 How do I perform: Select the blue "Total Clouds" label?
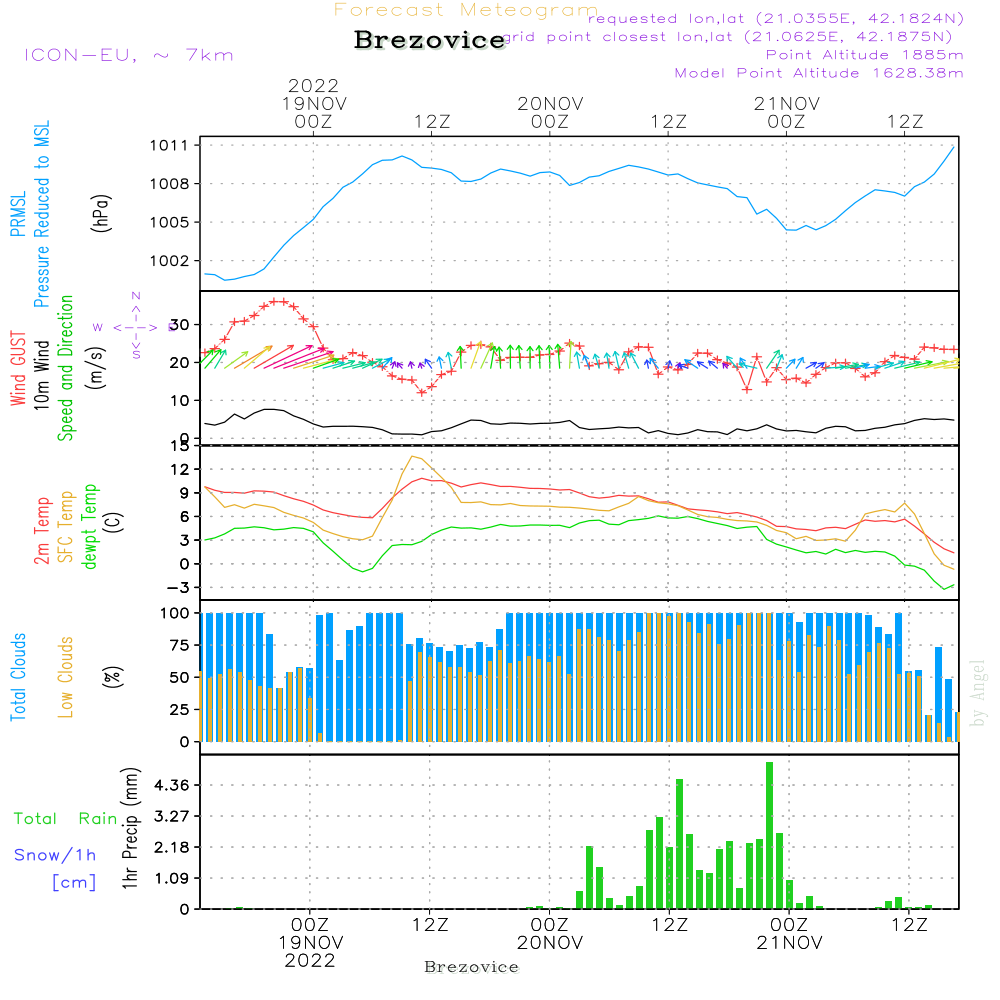pos(18,677)
